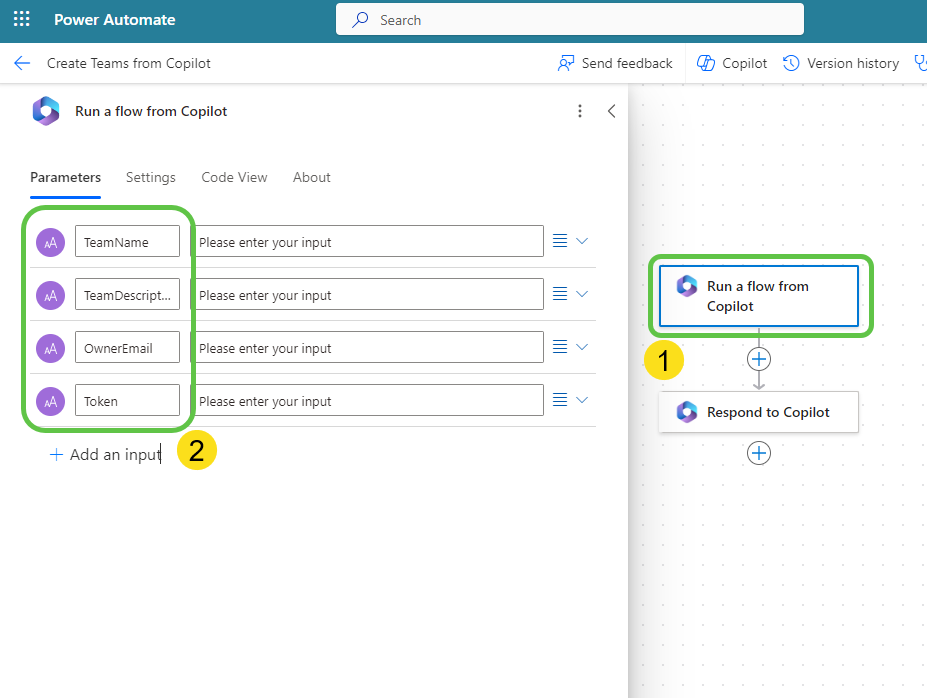Select the Run a flow from Copilot trigger icon
Viewport: 927px width, 698px height.
687,285
